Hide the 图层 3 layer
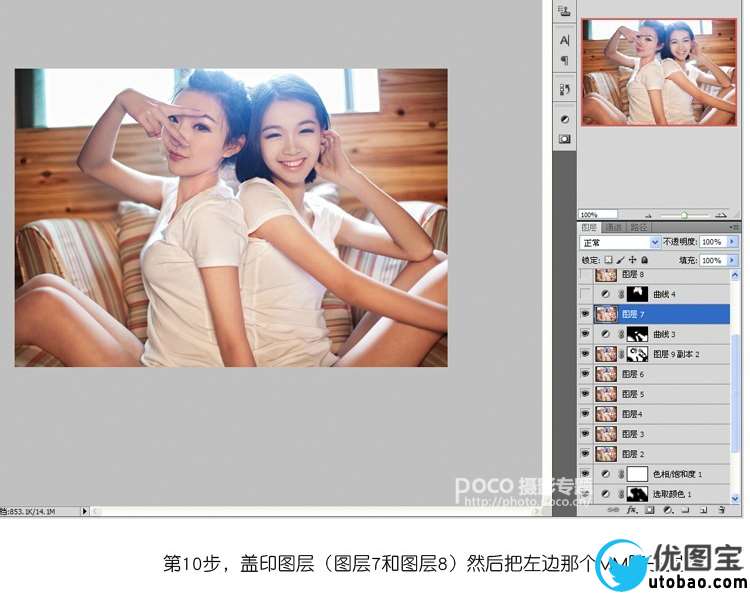This screenshot has height=596, width=750. [585, 434]
